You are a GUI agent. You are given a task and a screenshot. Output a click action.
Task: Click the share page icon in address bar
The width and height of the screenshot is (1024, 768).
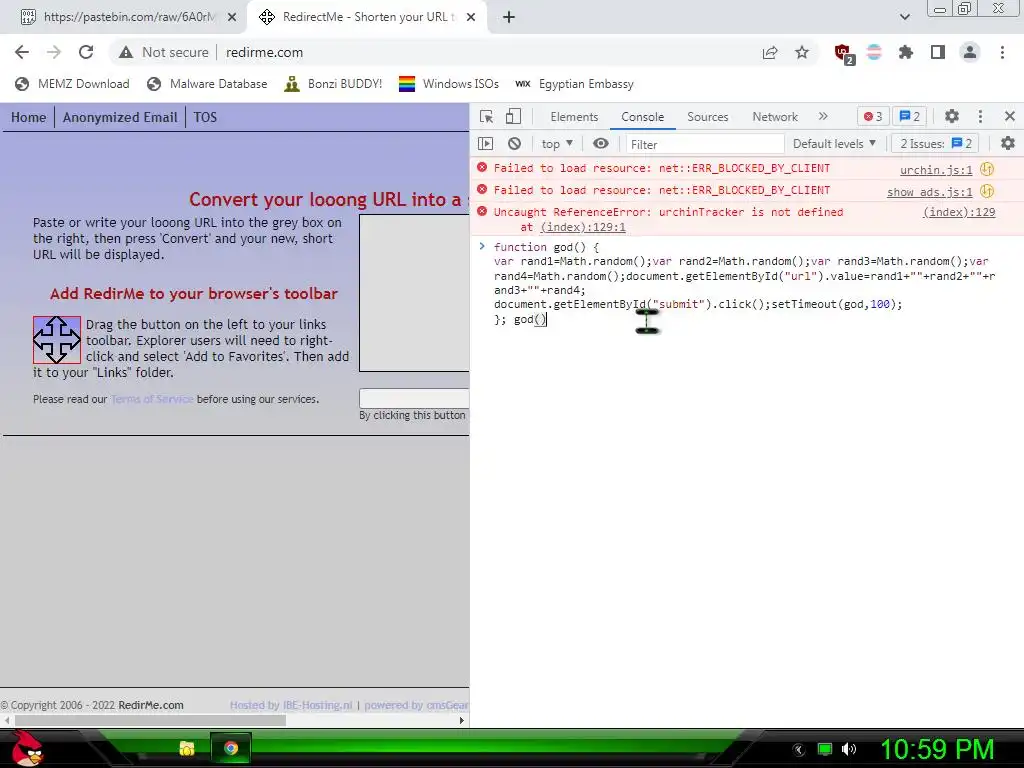pos(770,52)
